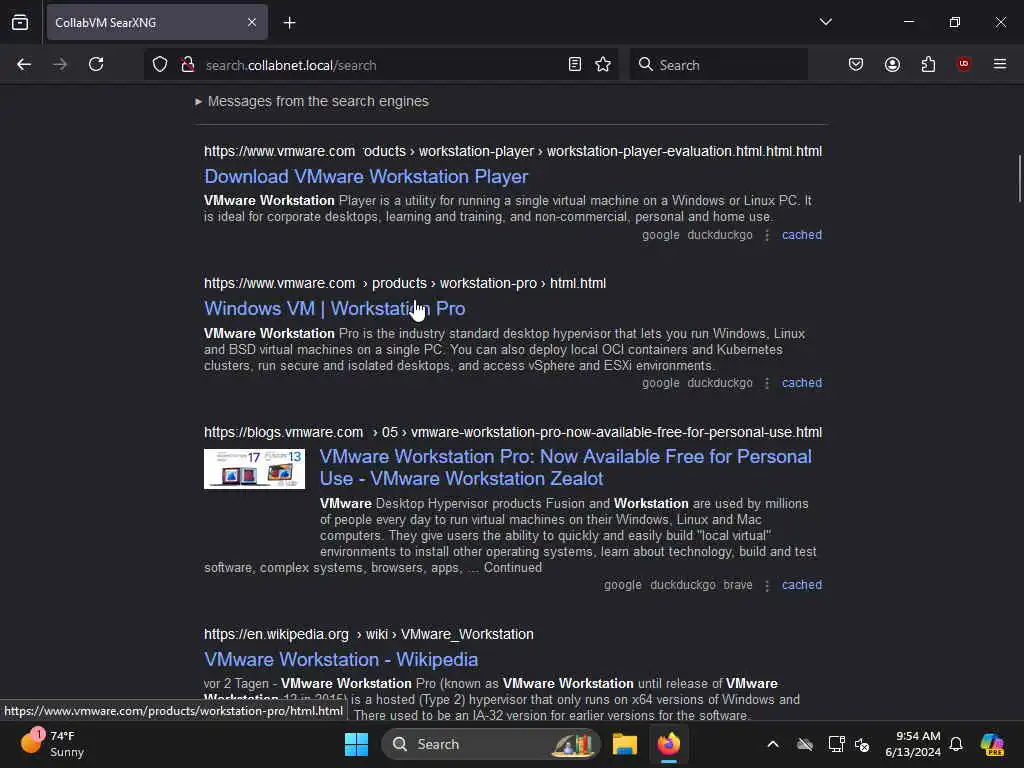1024x768 pixels.
Task: Expand Messages from the search engines
Action: click(312, 101)
